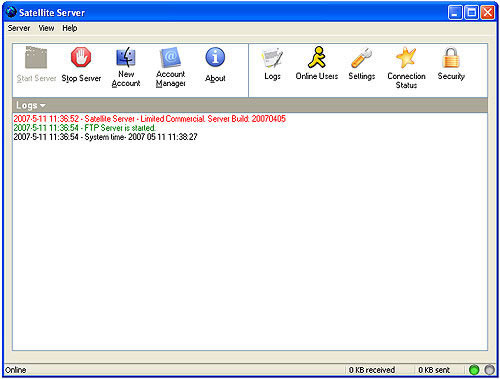Select the green FTP Server is started log line

(84, 128)
